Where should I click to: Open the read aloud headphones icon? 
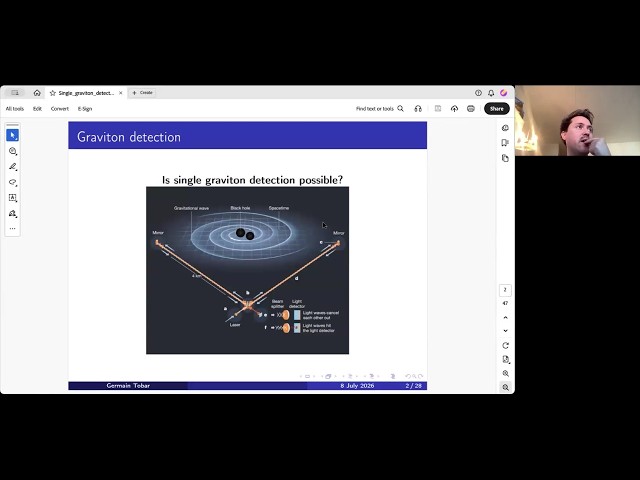[x=418, y=109]
